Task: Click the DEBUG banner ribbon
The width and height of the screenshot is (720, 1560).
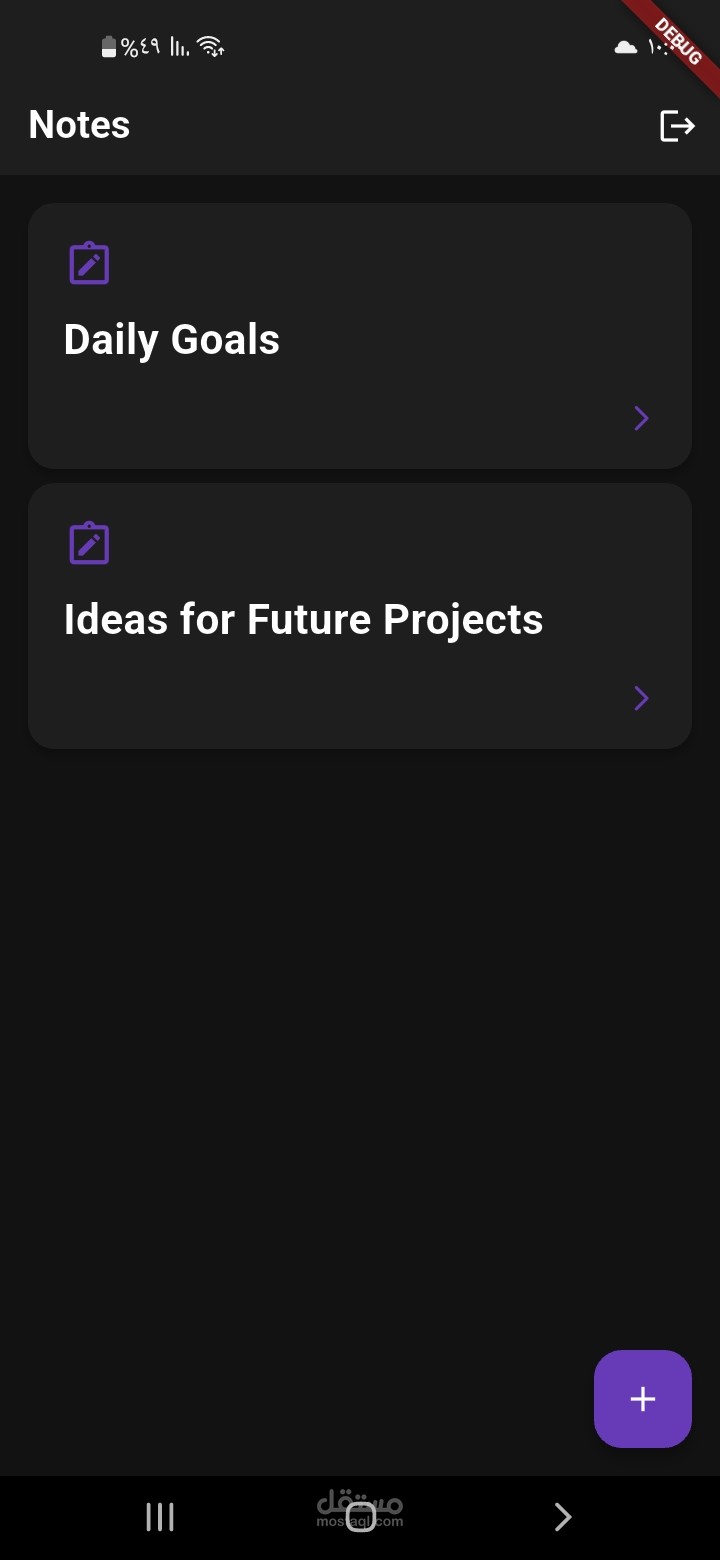Action: pyautogui.click(x=680, y=40)
